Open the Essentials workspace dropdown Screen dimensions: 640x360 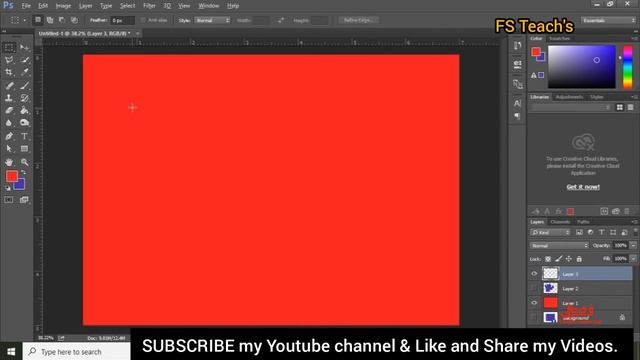pos(608,20)
